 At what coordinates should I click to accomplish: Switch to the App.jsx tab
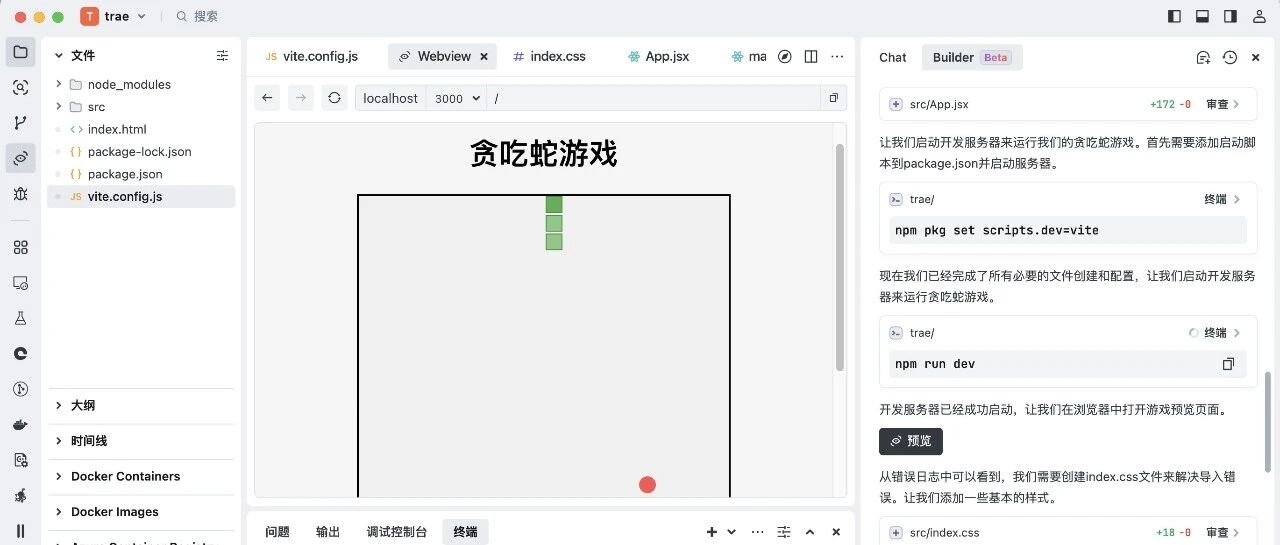[658, 57]
